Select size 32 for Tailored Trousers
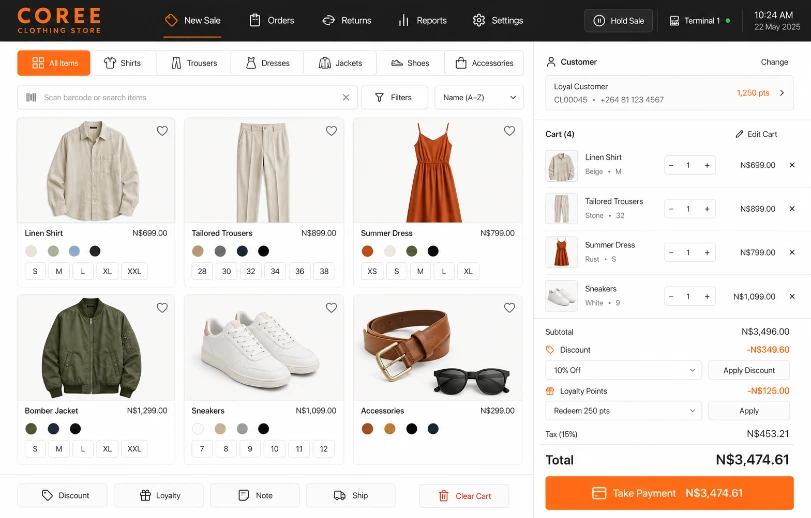The width and height of the screenshot is (811, 518). click(x=251, y=271)
